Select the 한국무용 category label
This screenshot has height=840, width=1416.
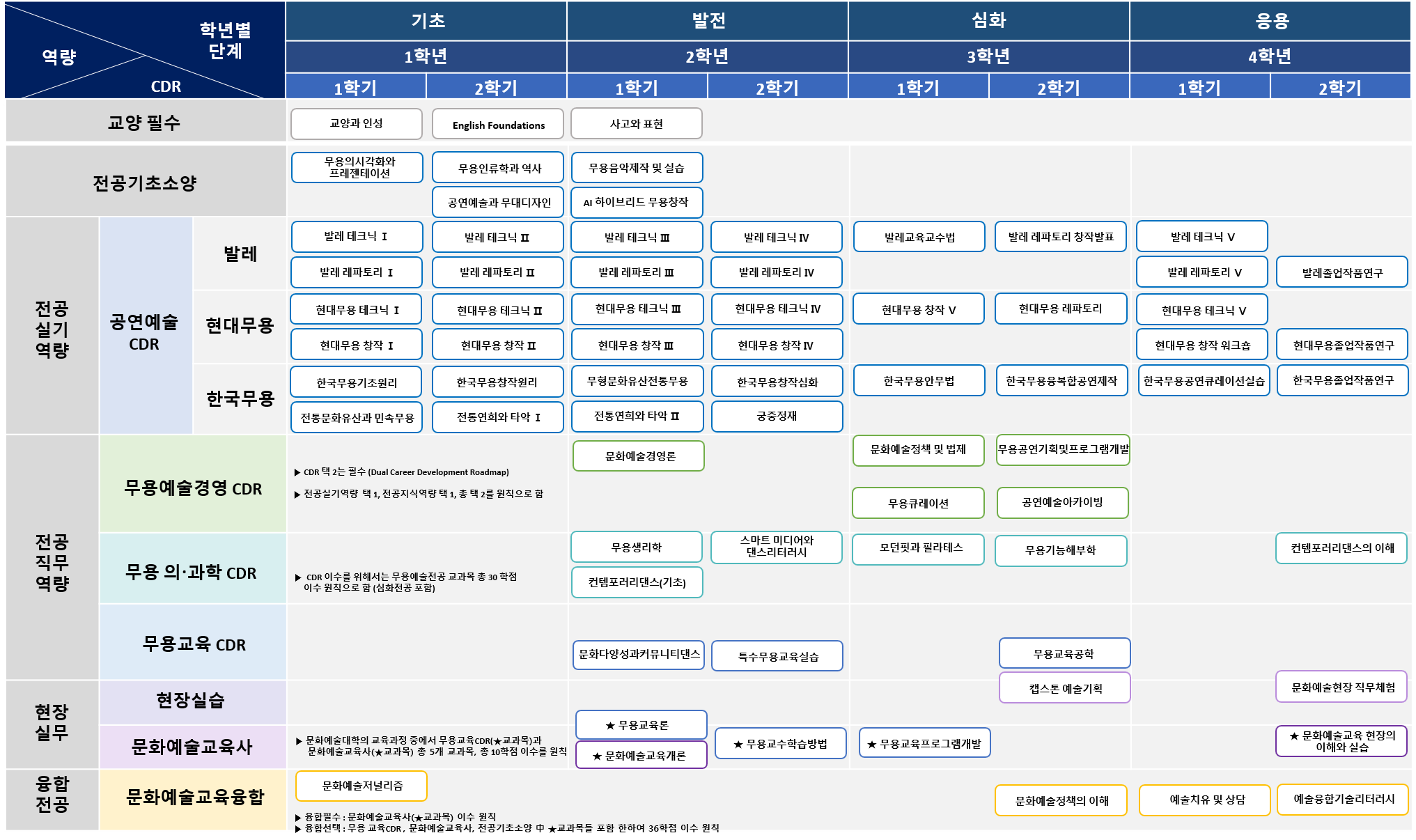pos(240,398)
